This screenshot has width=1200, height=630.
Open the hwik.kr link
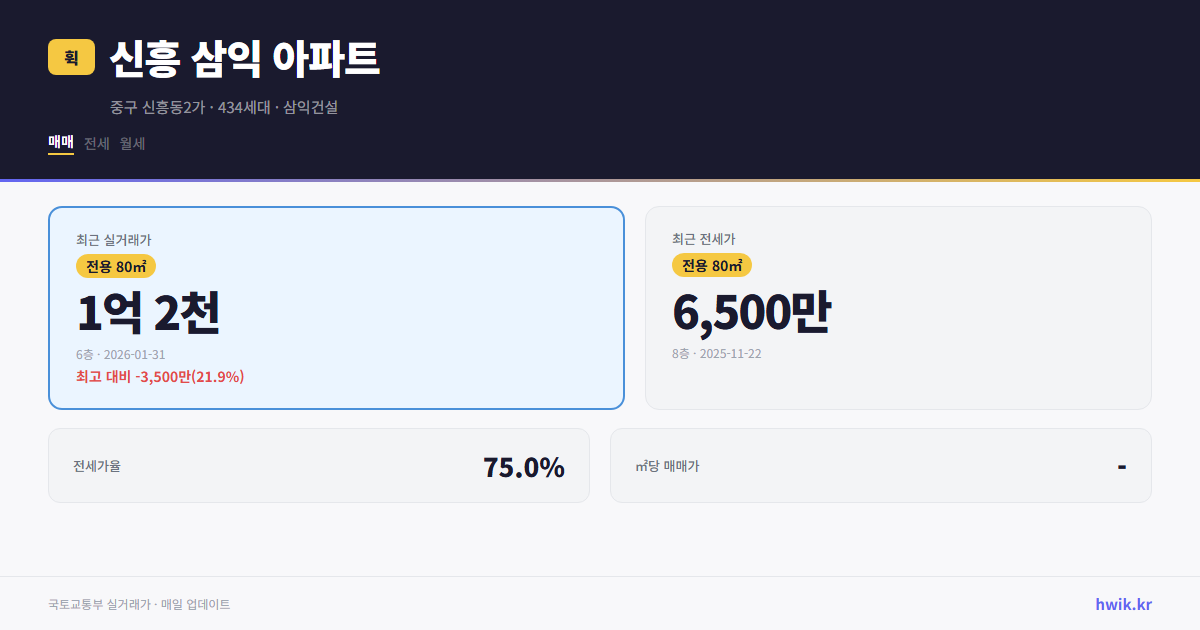pos(1123,604)
